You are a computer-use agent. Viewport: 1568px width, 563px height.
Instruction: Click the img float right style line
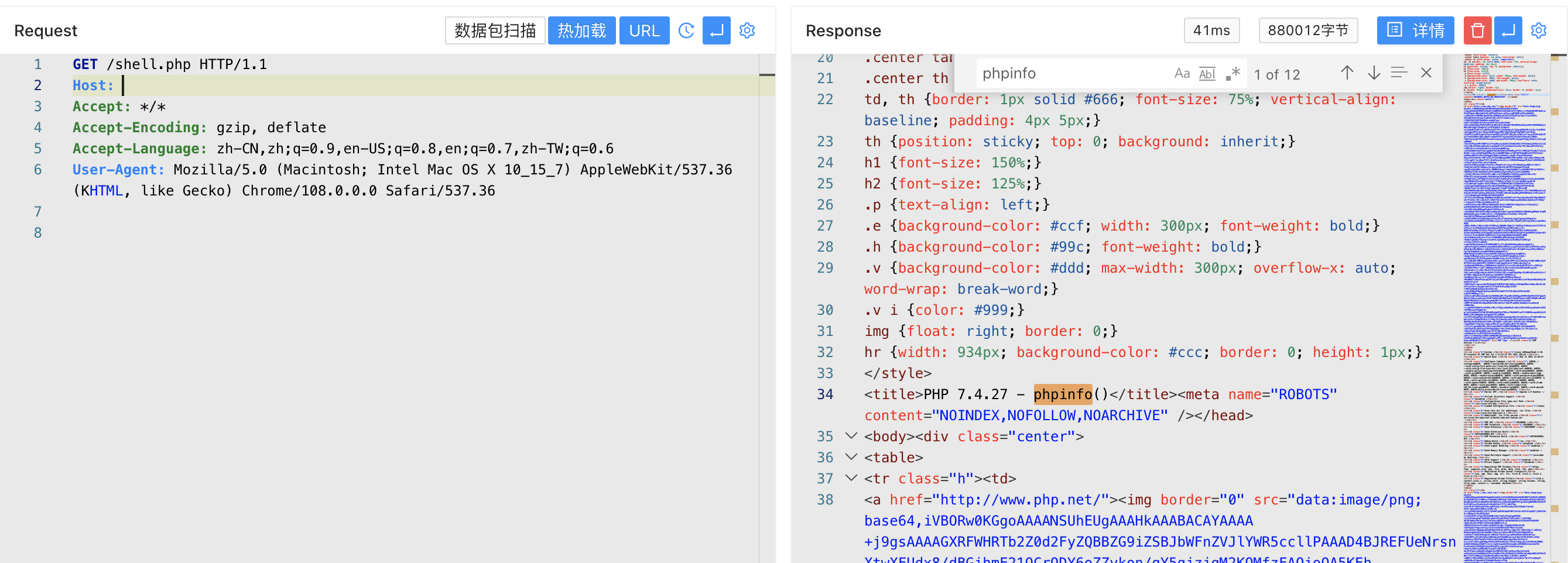click(991, 331)
